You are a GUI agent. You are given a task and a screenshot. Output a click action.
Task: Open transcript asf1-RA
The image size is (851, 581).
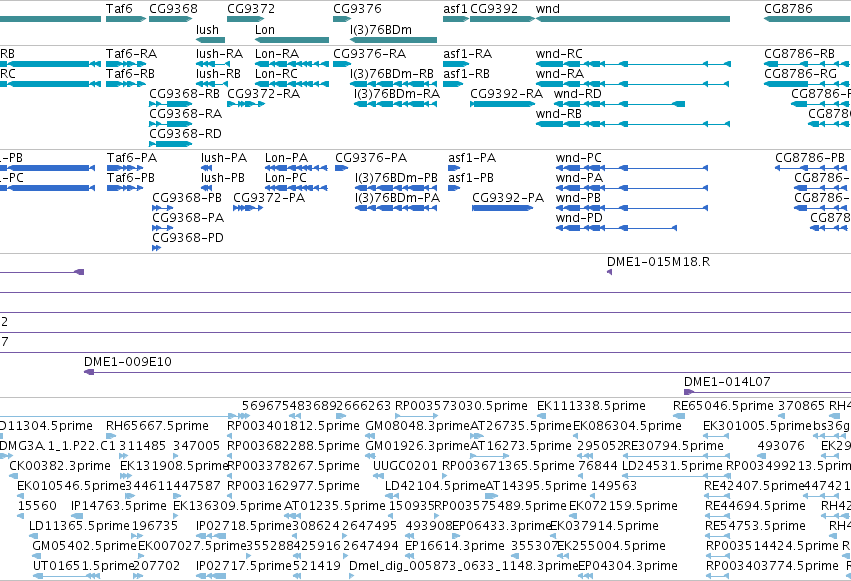[467, 54]
